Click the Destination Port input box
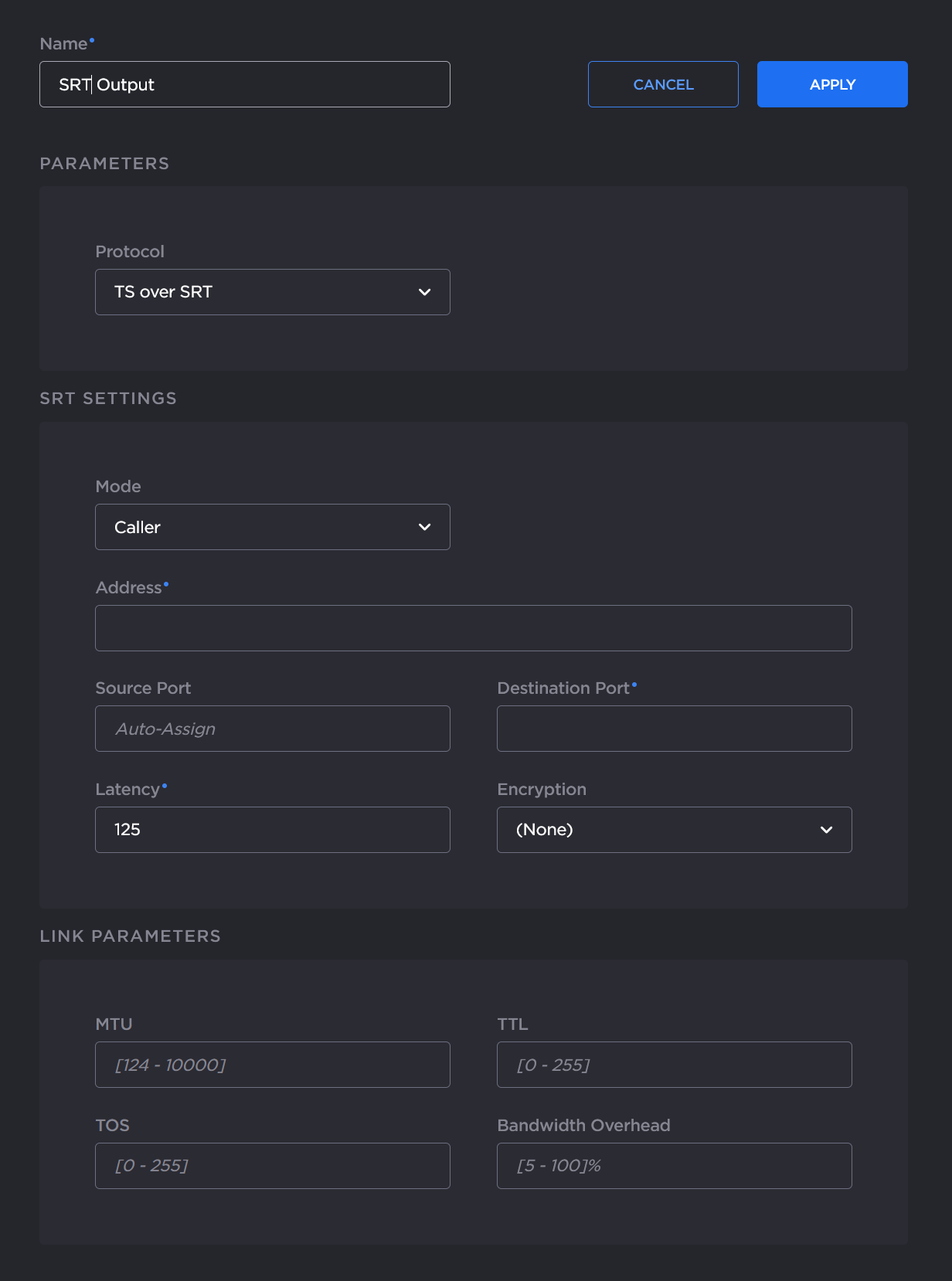Viewport: 952px width, 1281px height. pyautogui.click(x=674, y=729)
